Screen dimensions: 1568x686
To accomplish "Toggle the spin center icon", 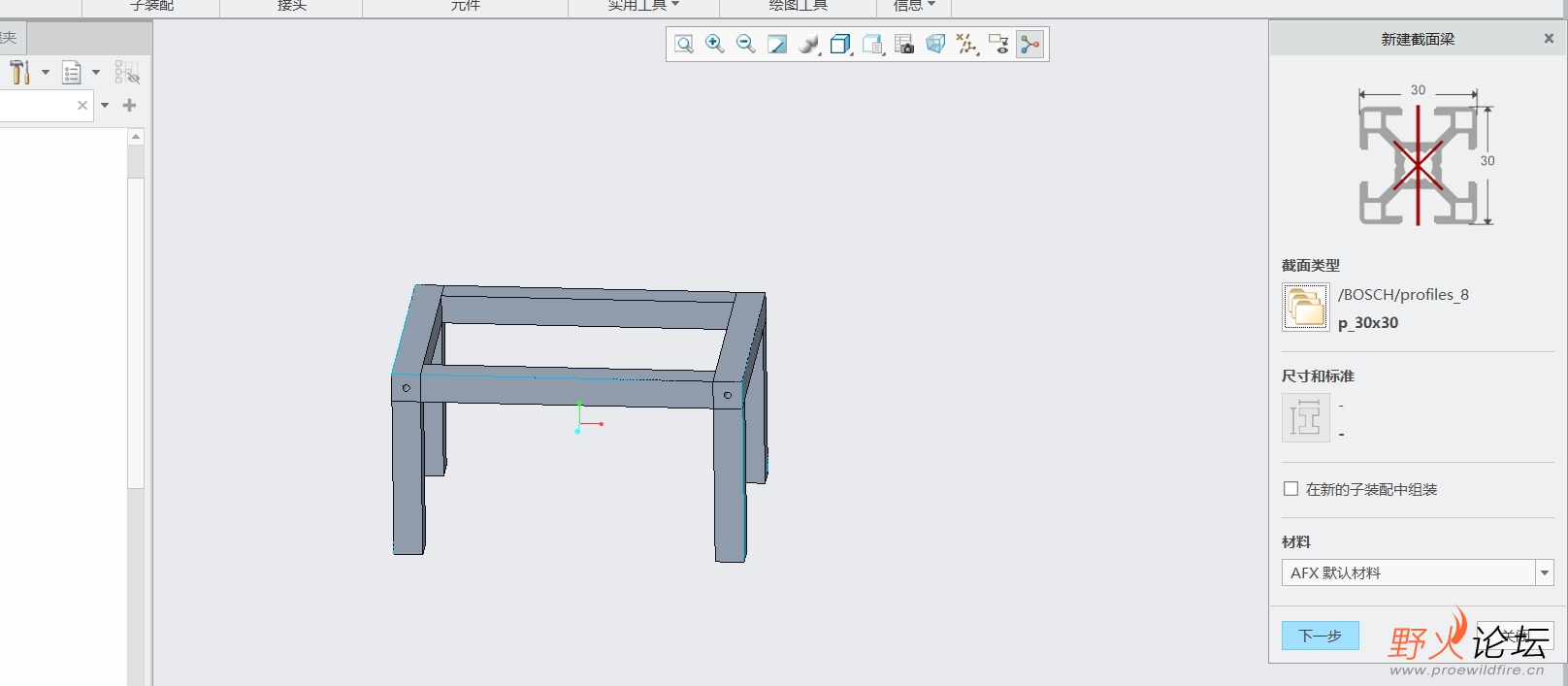I will click(1030, 44).
